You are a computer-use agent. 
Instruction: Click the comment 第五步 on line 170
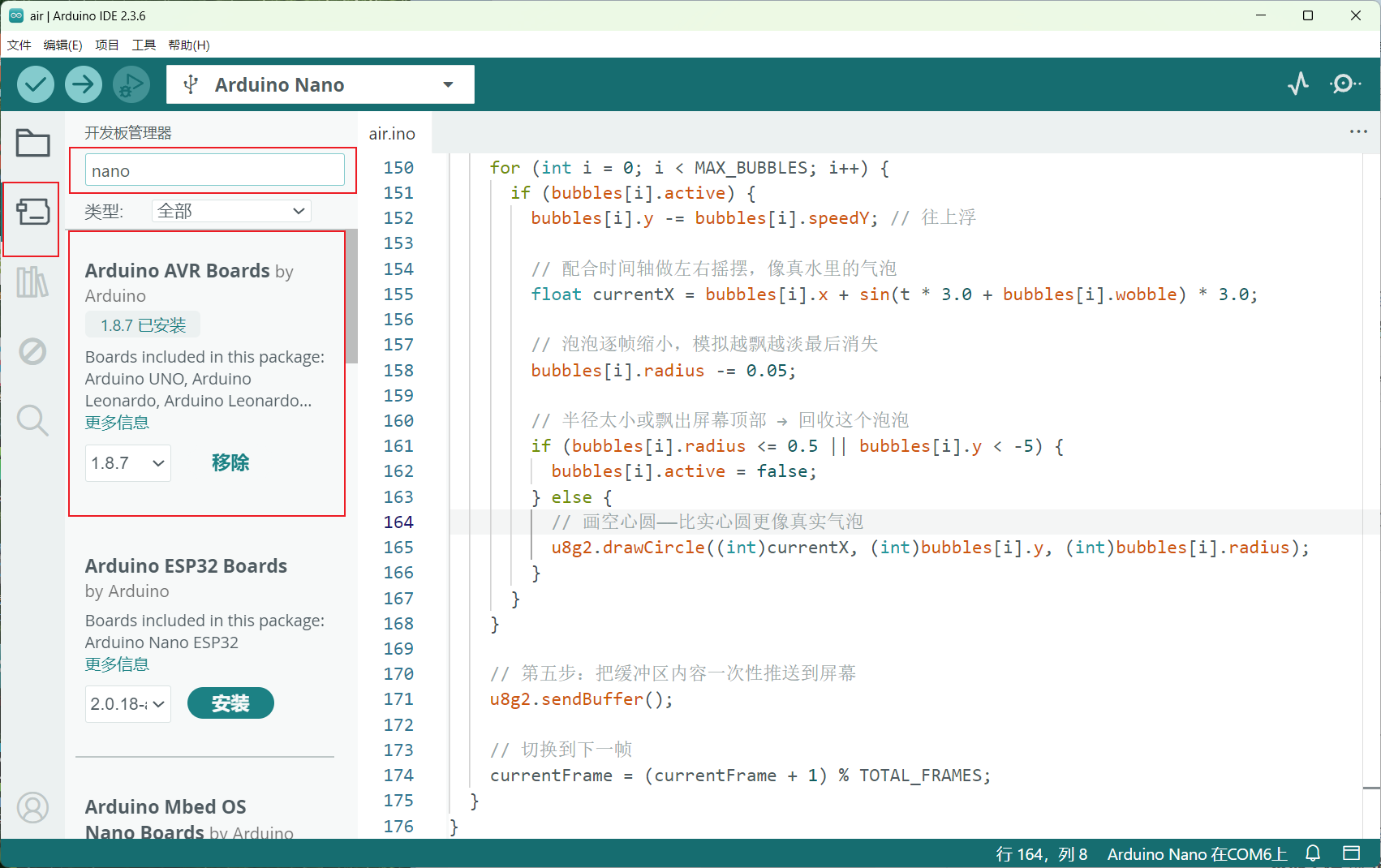[673, 673]
